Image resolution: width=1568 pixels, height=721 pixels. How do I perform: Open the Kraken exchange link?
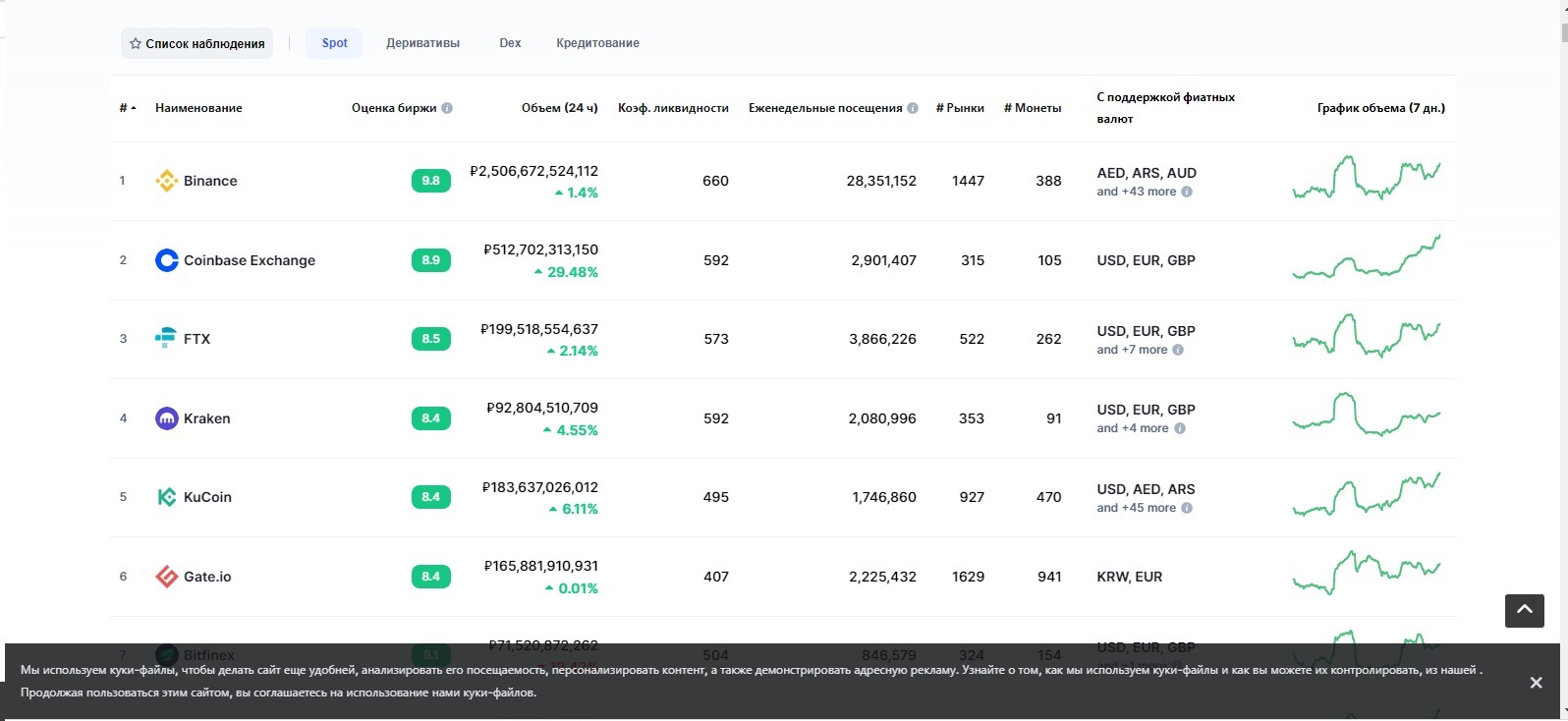(x=207, y=418)
